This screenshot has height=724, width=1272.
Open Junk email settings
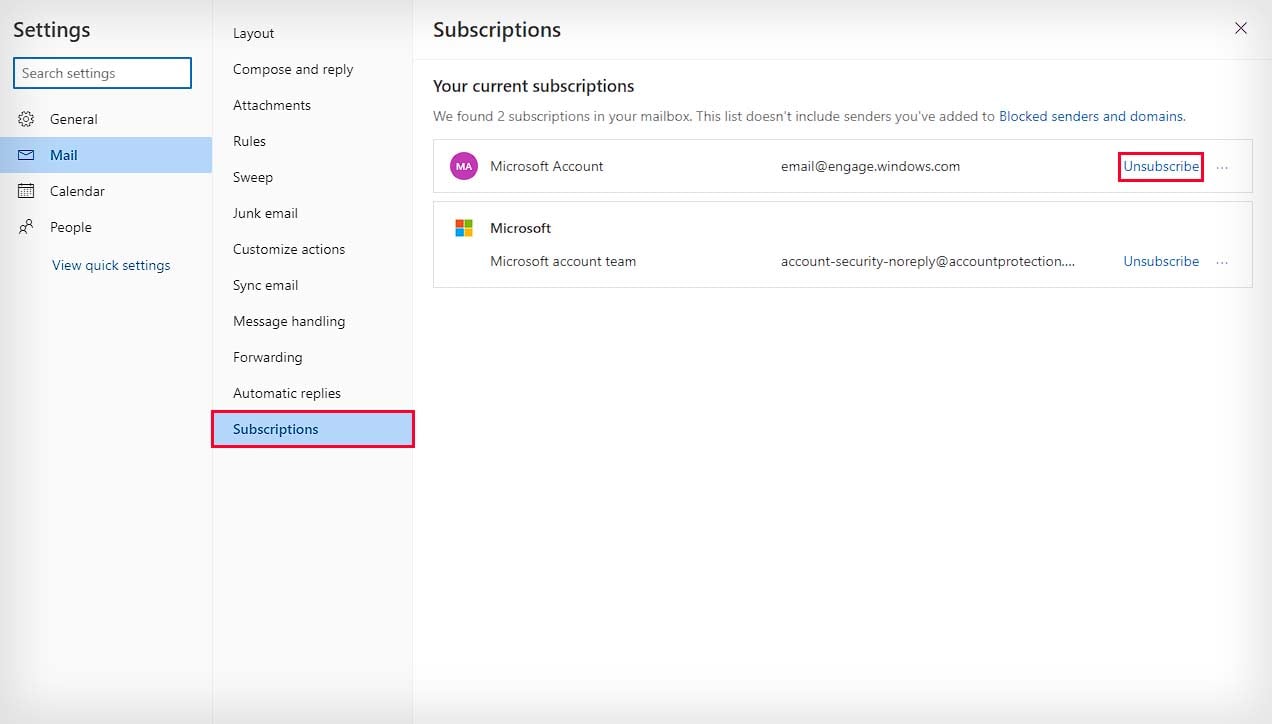265,213
